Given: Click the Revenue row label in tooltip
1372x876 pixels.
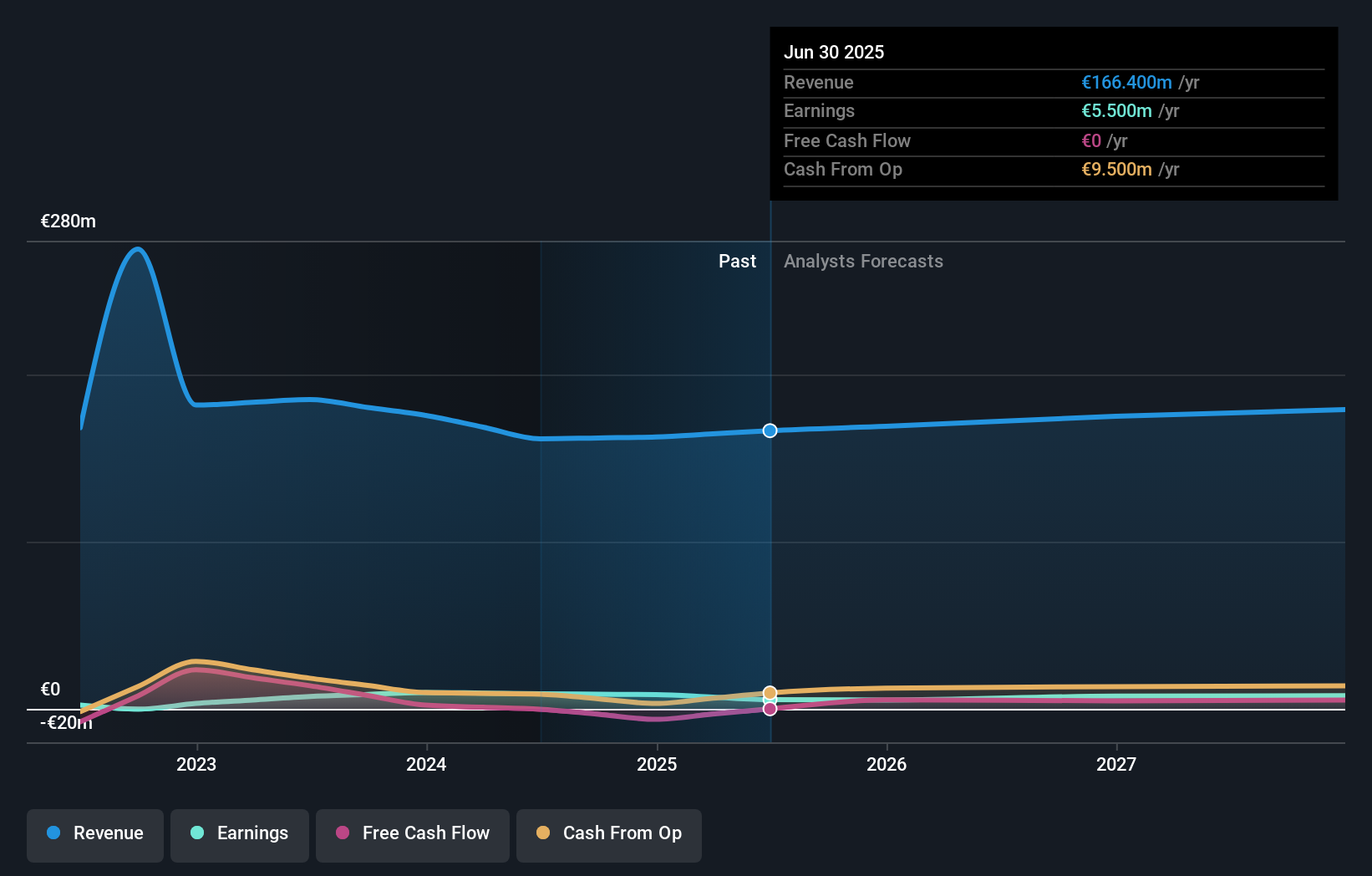Looking at the screenshot, I should point(819,83).
